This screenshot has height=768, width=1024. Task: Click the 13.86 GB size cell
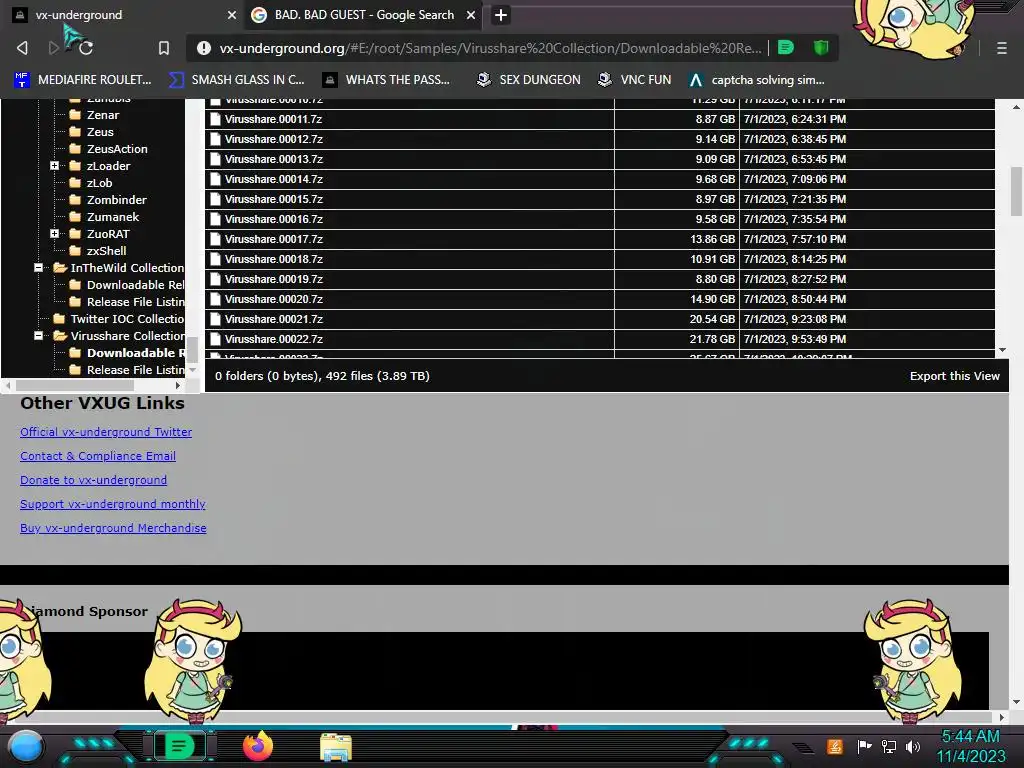[x=677, y=239]
